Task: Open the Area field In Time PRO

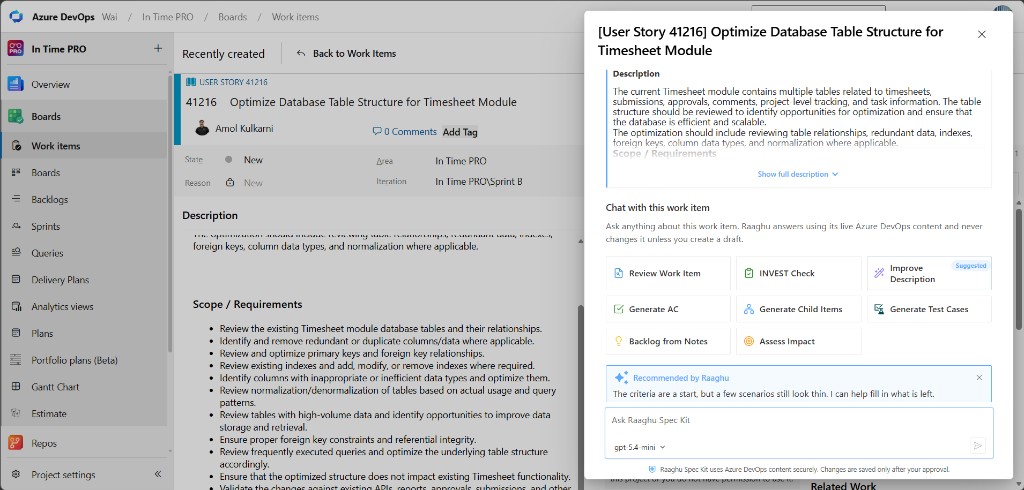Action: click(x=461, y=161)
